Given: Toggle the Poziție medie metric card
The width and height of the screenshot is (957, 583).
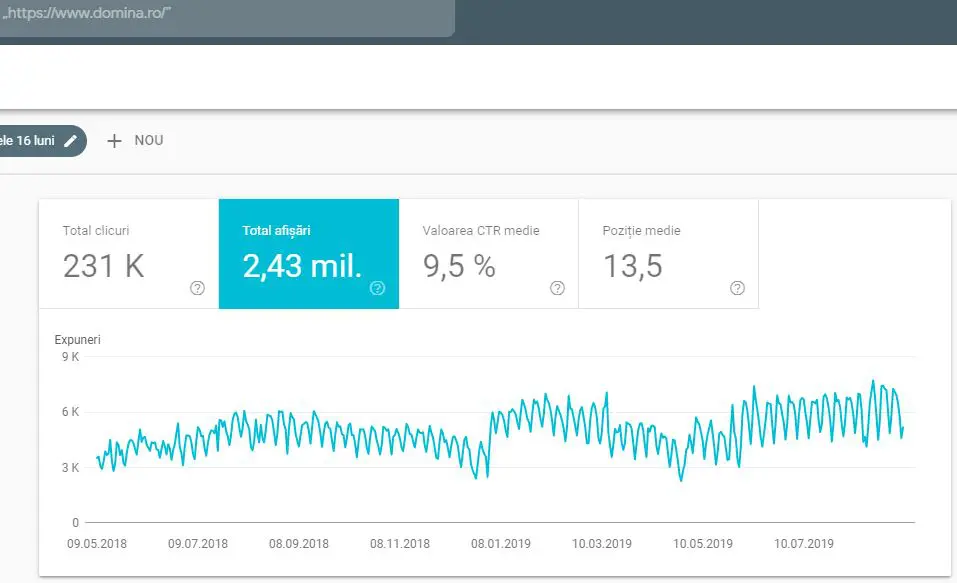Looking at the screenshot, I should [x=668, y=254].
